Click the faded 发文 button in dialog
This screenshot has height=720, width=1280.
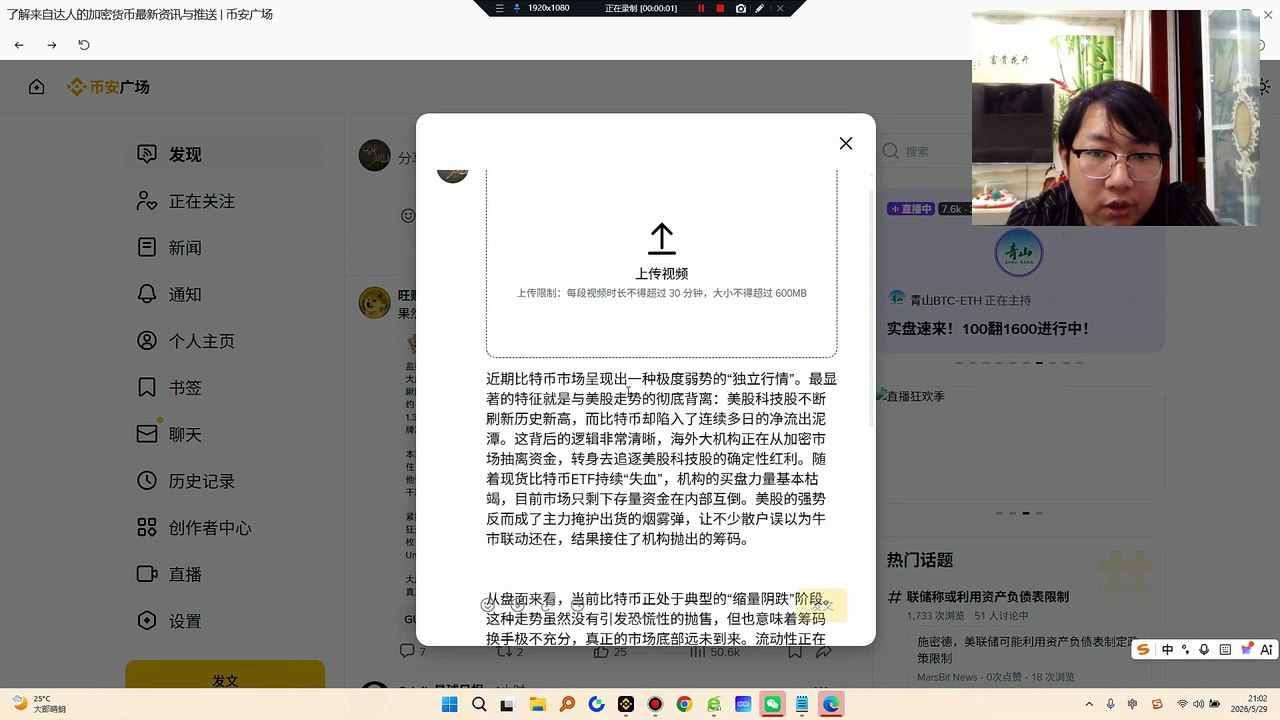point(822,605)
